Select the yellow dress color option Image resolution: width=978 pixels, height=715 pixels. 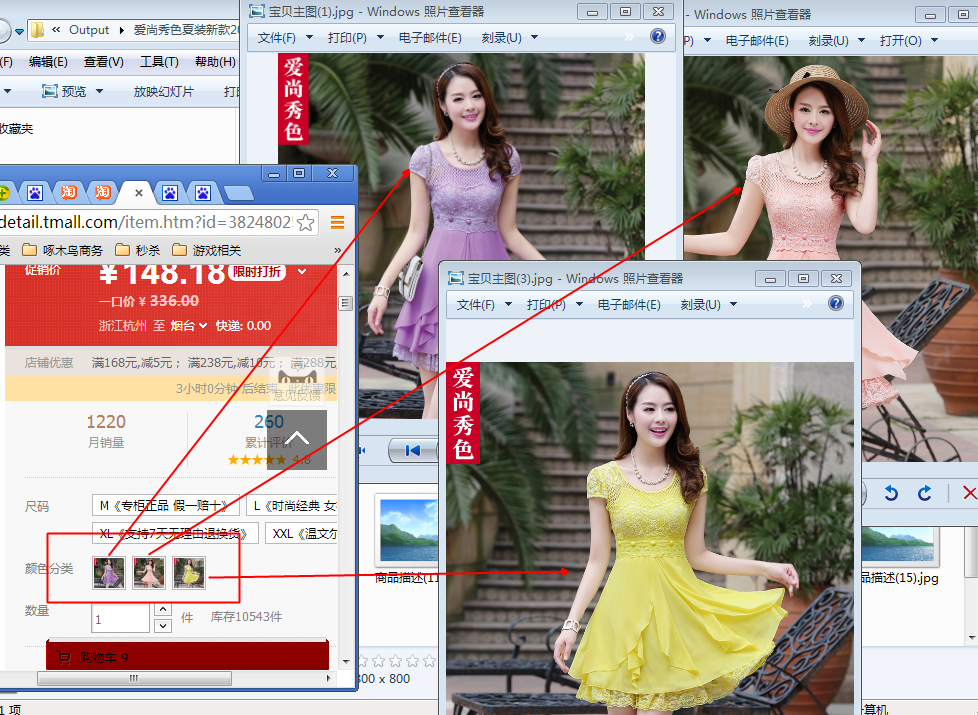tap(189, 573)
